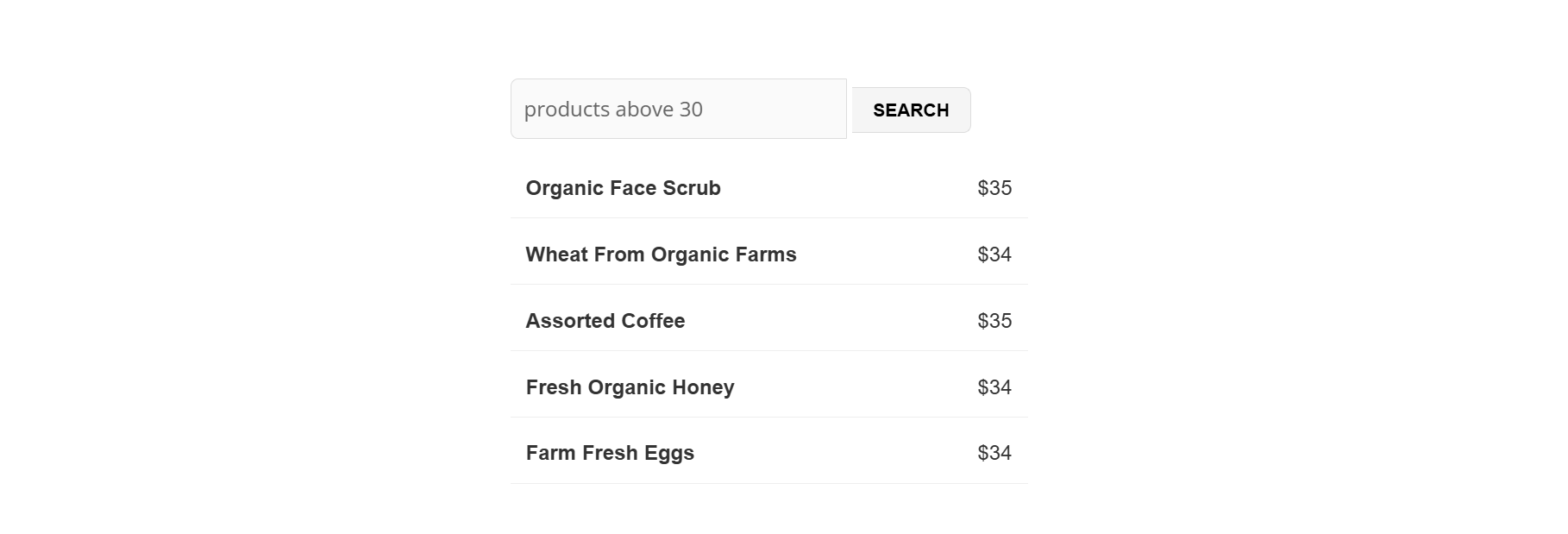Viewport: 1568px width, 534px height.
Task: Click the word "Farms" in the wheat product
Action: (x=766, y=254)
